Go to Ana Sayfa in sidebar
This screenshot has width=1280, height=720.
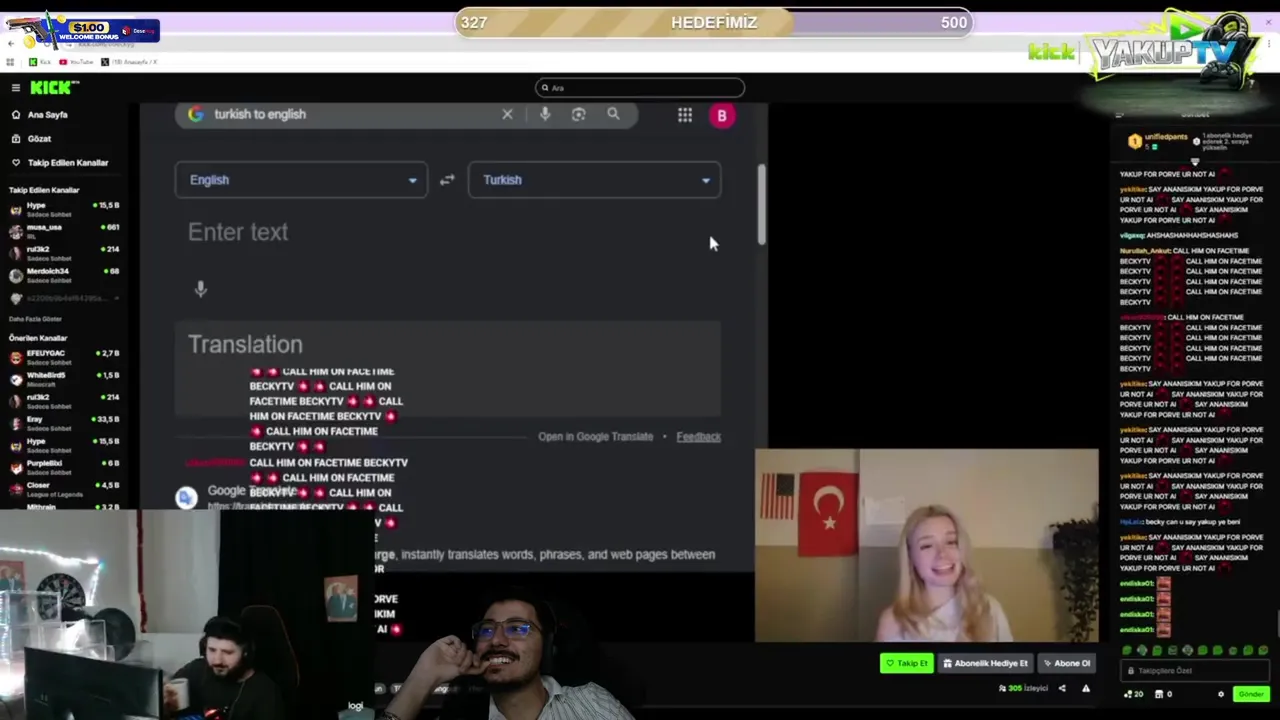tap(40, 115)
